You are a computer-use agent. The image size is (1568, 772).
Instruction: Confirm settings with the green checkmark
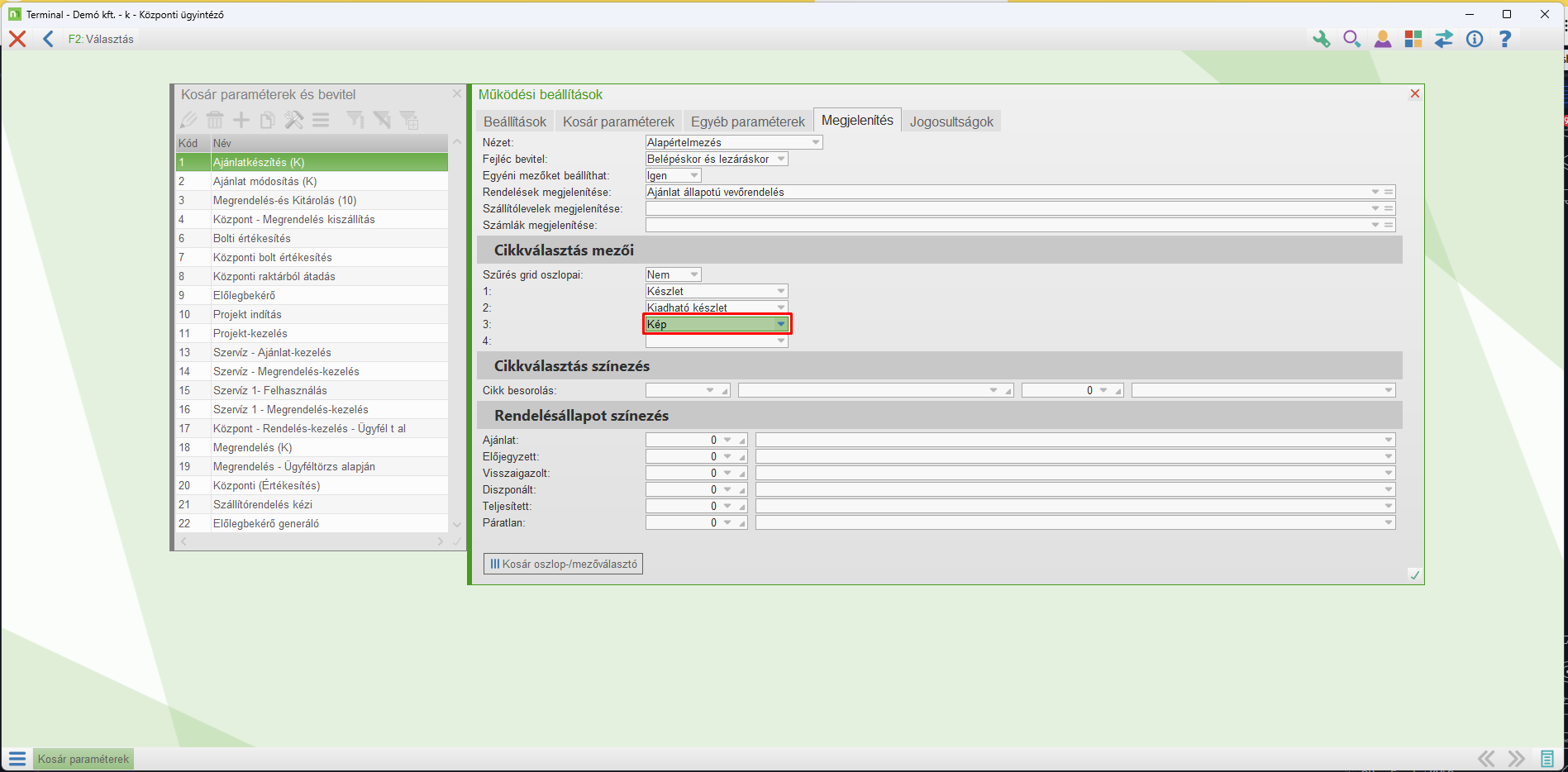[x=1415, y=575]
